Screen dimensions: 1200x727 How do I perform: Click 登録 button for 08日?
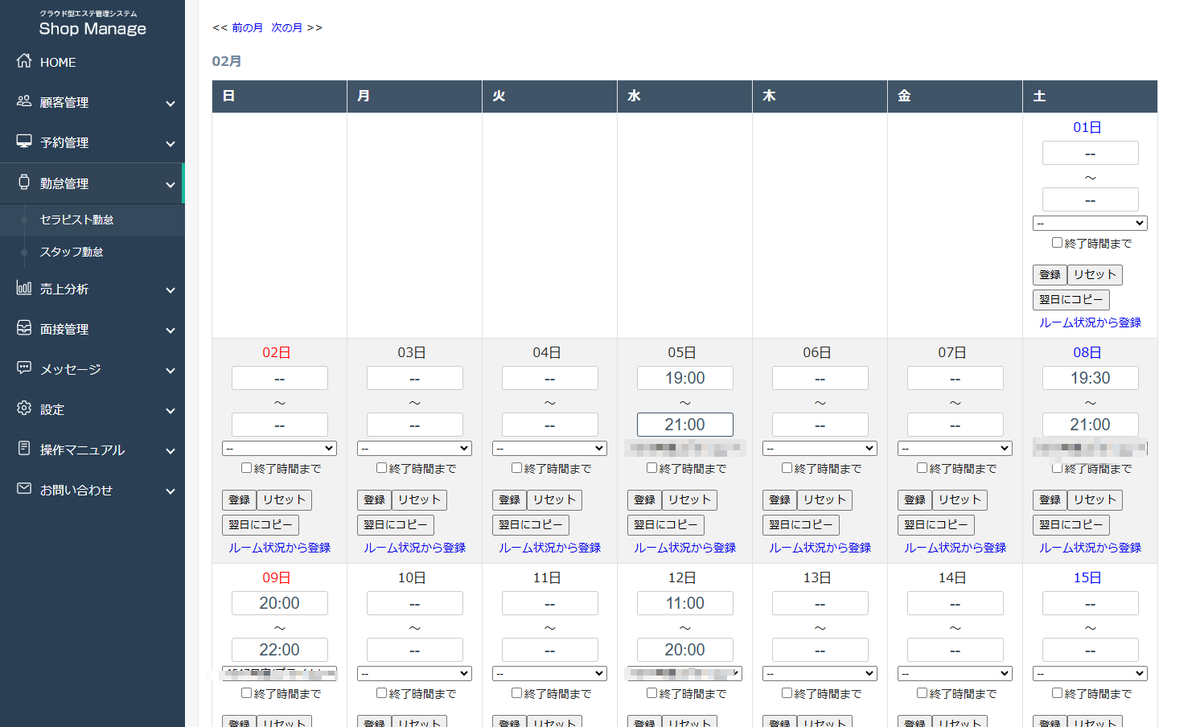point(1049,500)
